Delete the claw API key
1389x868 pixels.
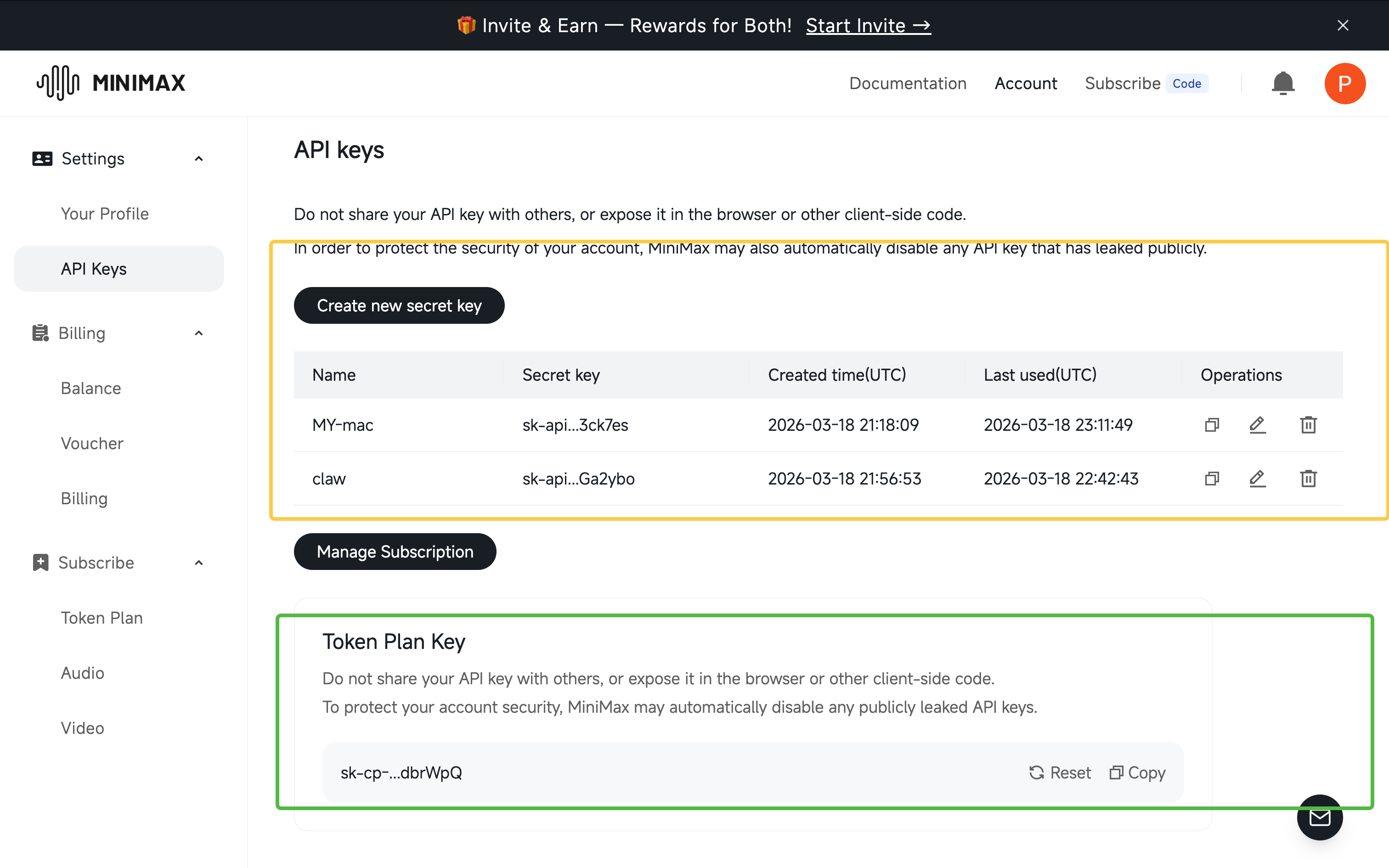click(x=1308, y=479)
